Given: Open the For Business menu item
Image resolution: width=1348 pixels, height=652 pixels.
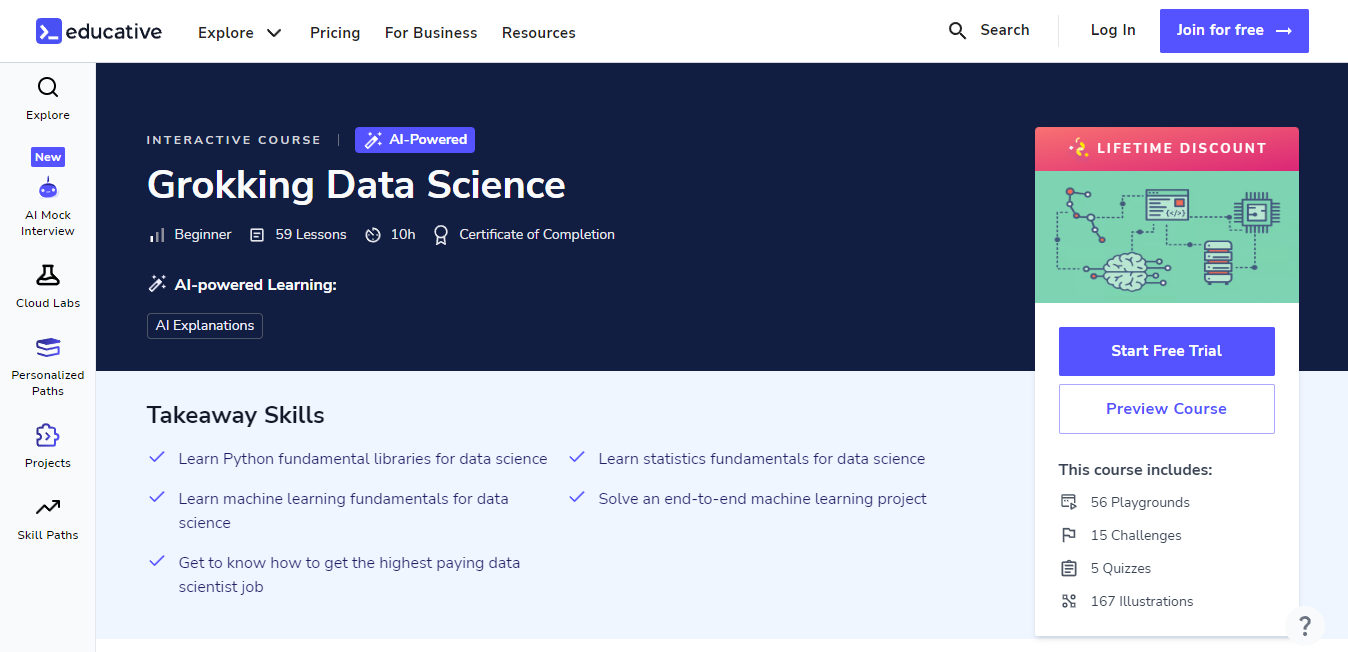Looking at the screenshot, I should point(431,33).
